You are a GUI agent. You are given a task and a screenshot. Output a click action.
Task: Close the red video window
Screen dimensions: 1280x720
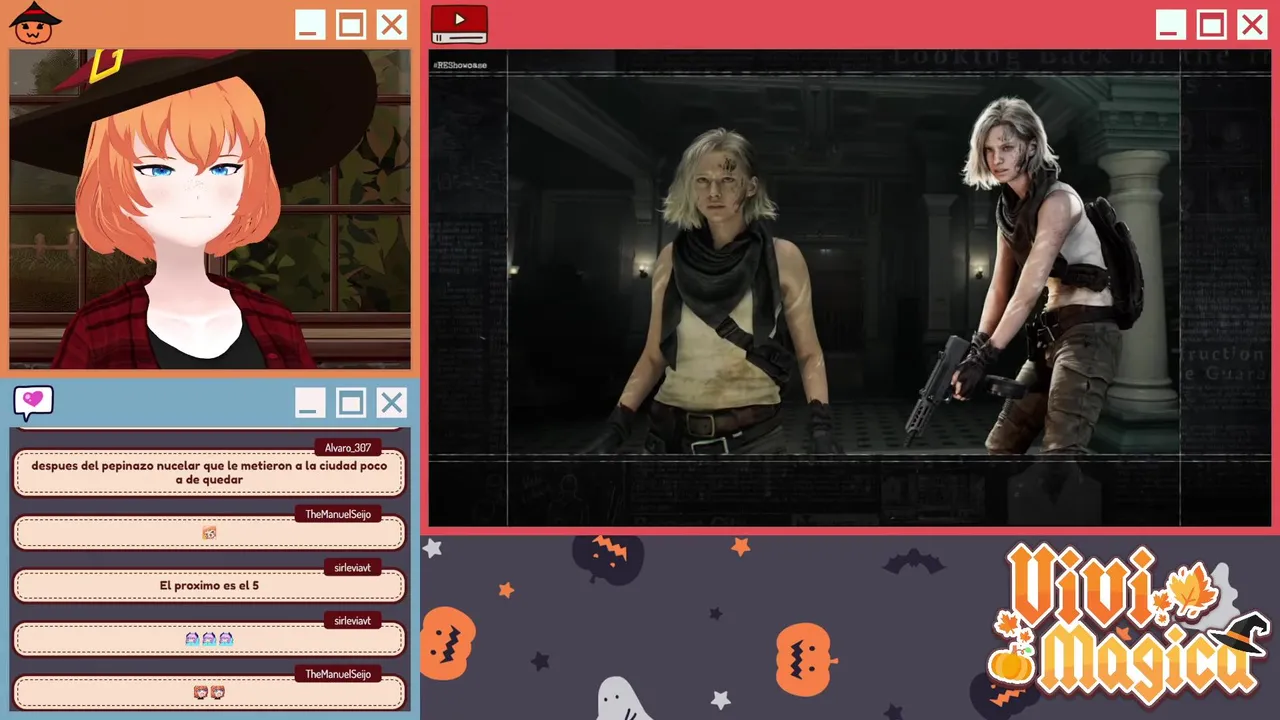pyautogui.click(x=1252, y=25)
